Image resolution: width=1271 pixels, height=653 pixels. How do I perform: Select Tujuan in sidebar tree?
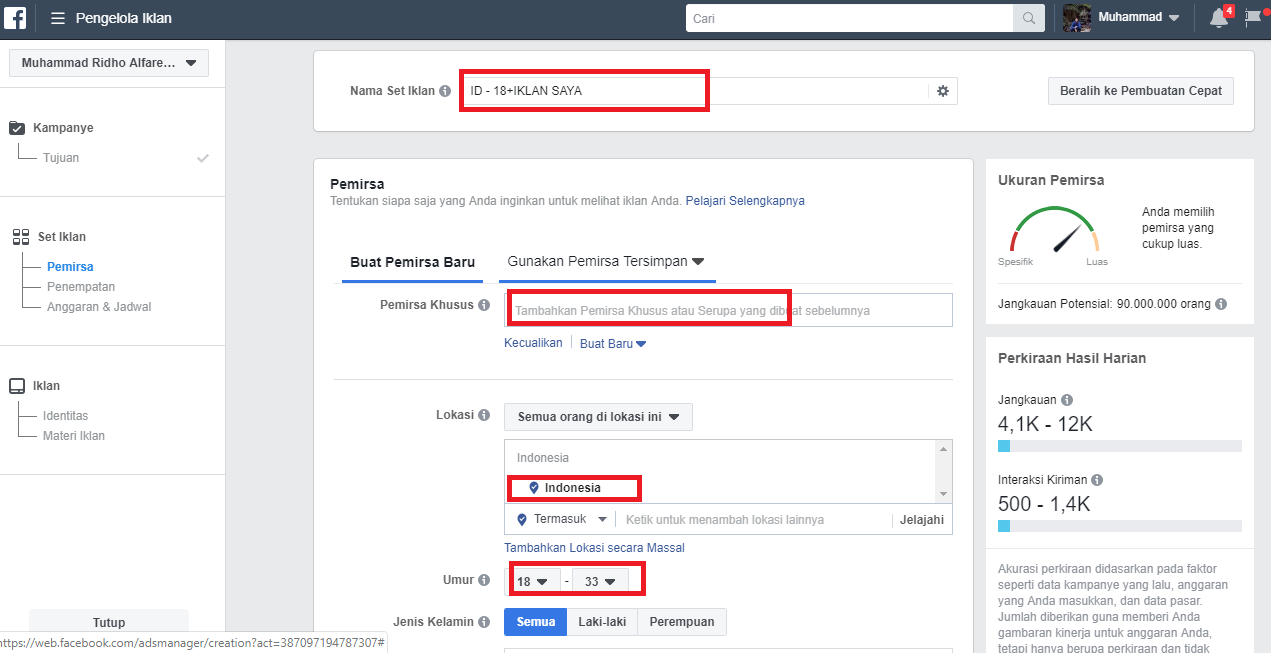point(61,158)
